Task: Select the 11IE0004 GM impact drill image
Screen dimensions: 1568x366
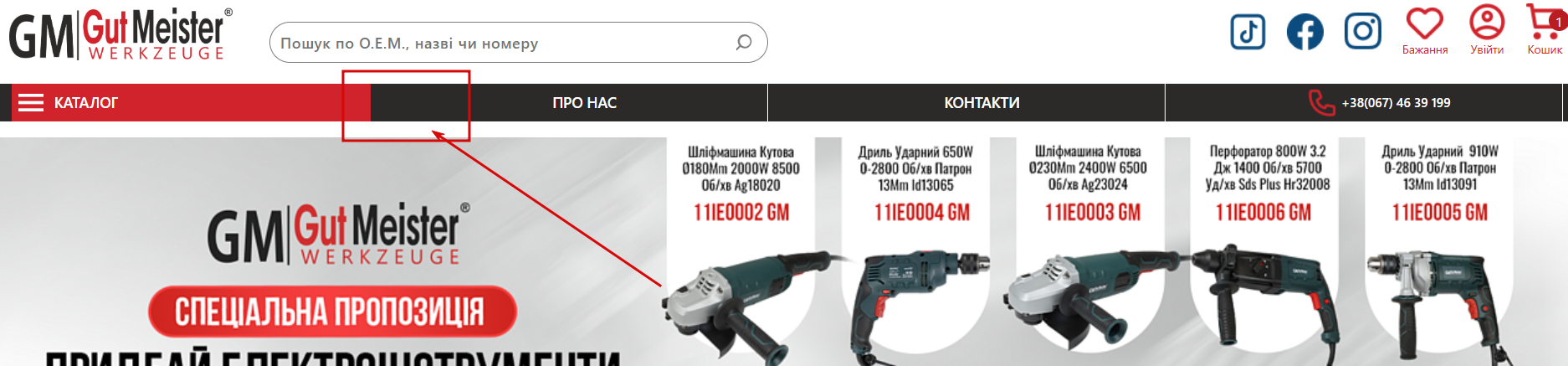Action: click(919, 302)
